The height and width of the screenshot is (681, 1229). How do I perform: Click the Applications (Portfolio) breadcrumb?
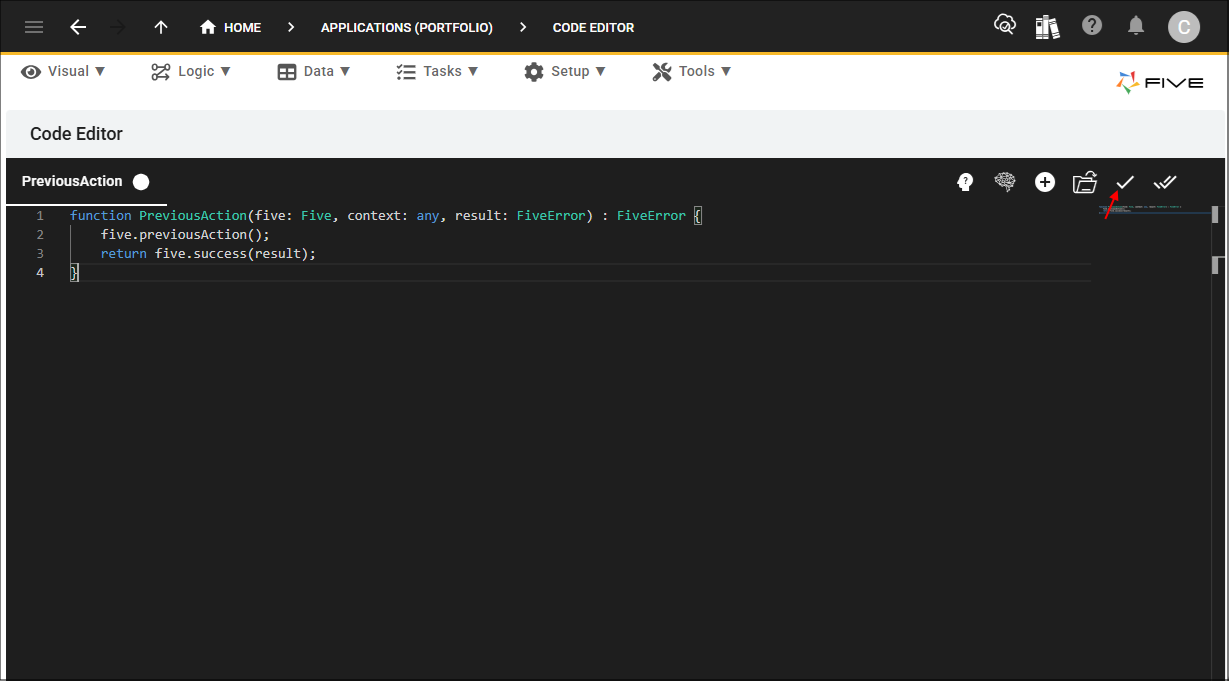pos(407,27)
